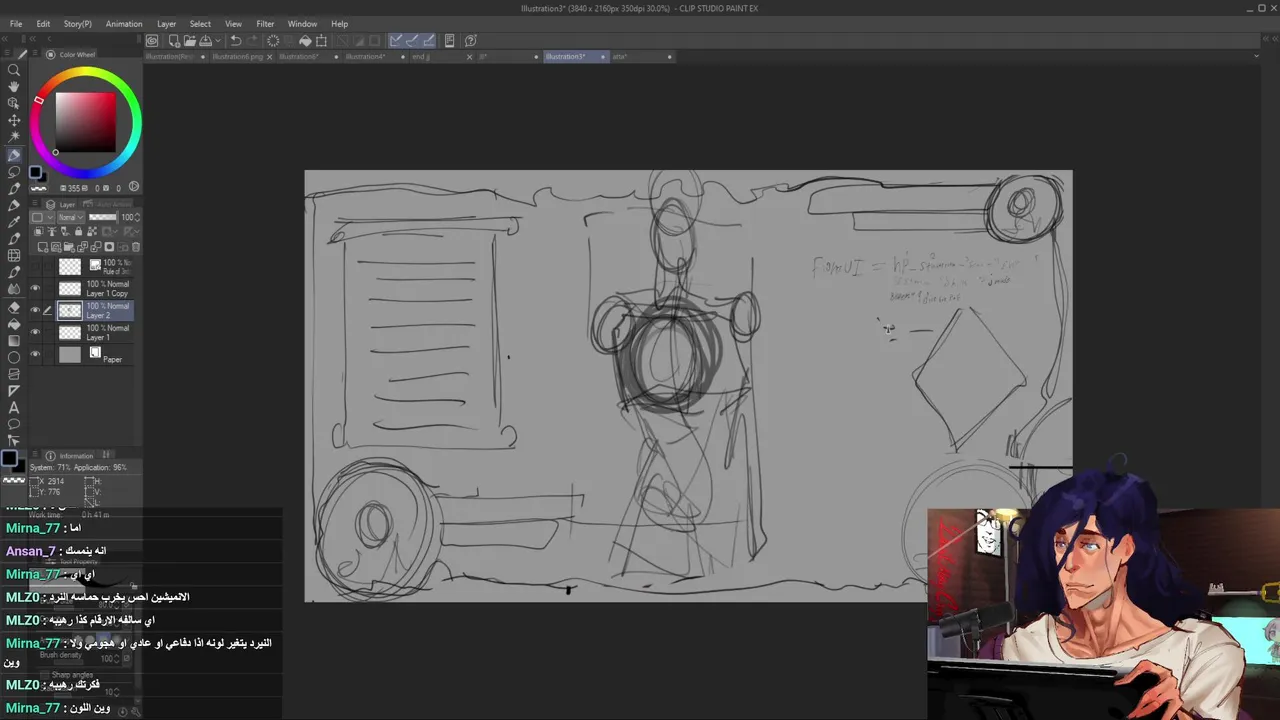Adjust the layer opacity slider
1280x720 pixels.
(103, 217)
